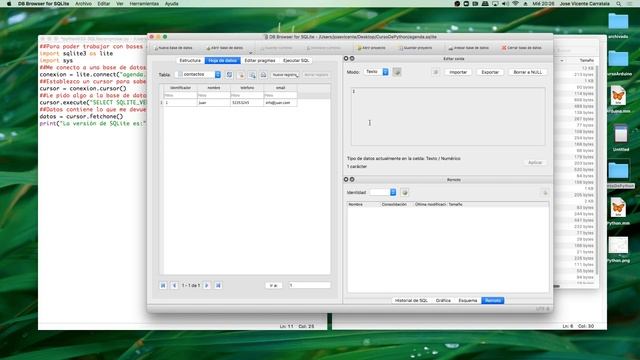Click the icon beside Identidad dropdown
Screen dimensions: 640x360
[404, 192]
